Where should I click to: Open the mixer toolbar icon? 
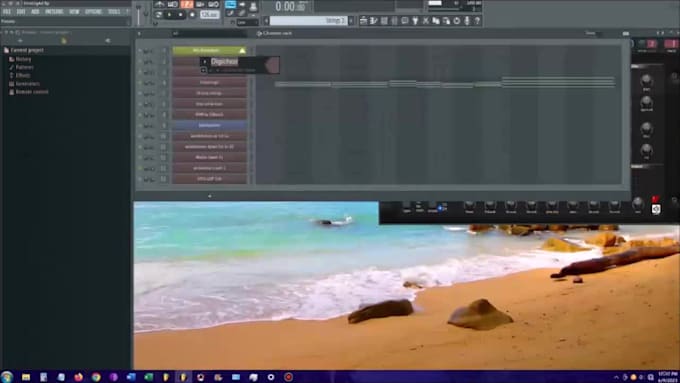point(395,20)
